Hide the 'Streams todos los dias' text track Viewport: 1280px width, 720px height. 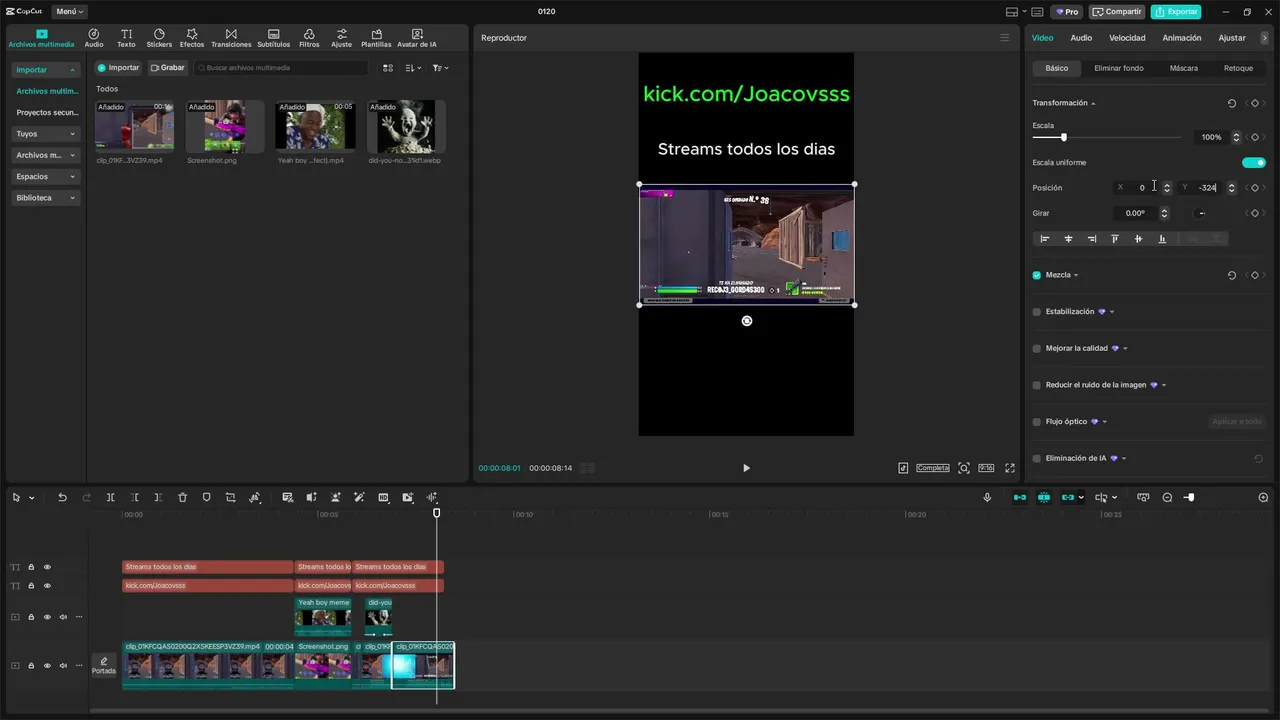point(47,567)
